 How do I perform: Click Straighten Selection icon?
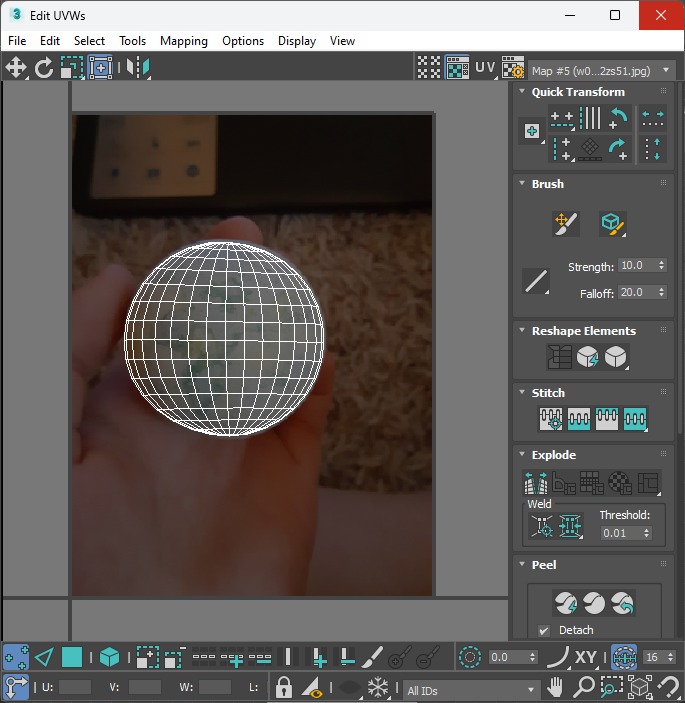tap(559, 357)
